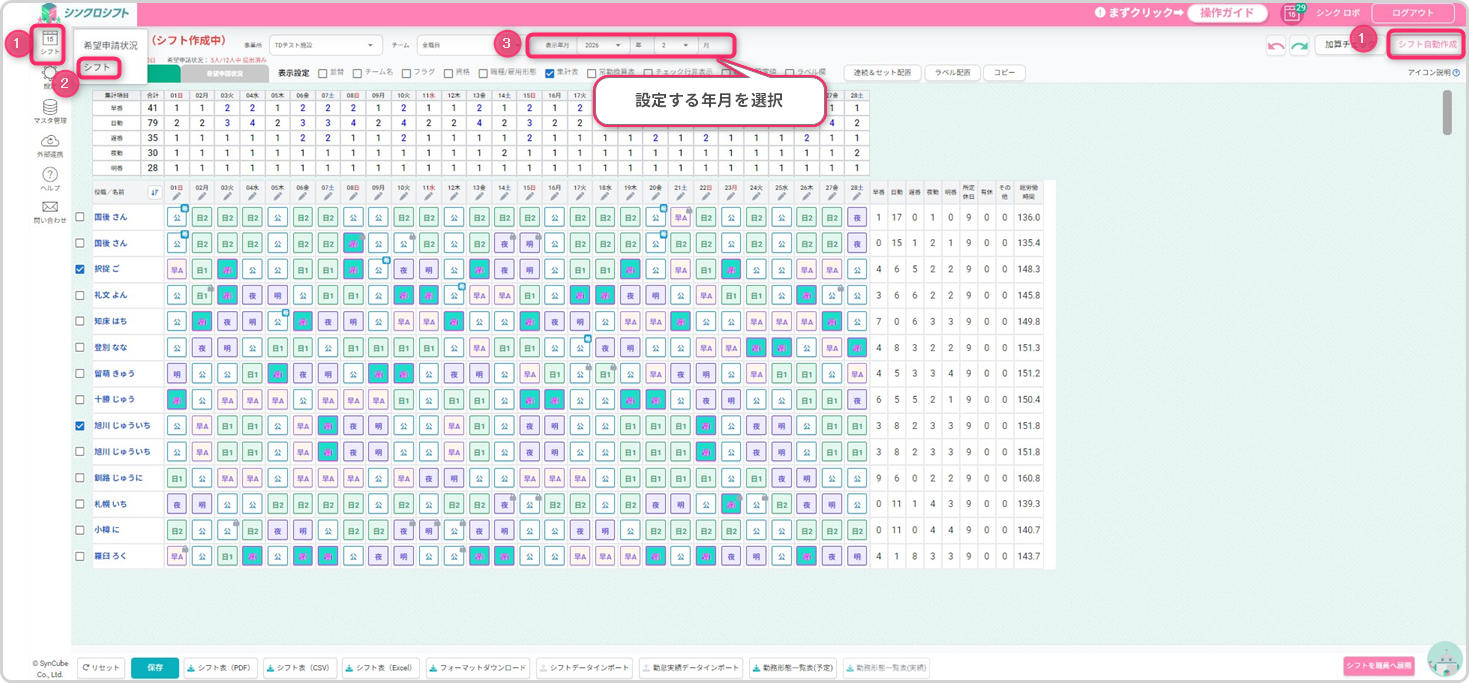The width and height of the screenshot is (1469, 683).
Task: Expand the month dropdown showing 2
Action: click(674, 45)
